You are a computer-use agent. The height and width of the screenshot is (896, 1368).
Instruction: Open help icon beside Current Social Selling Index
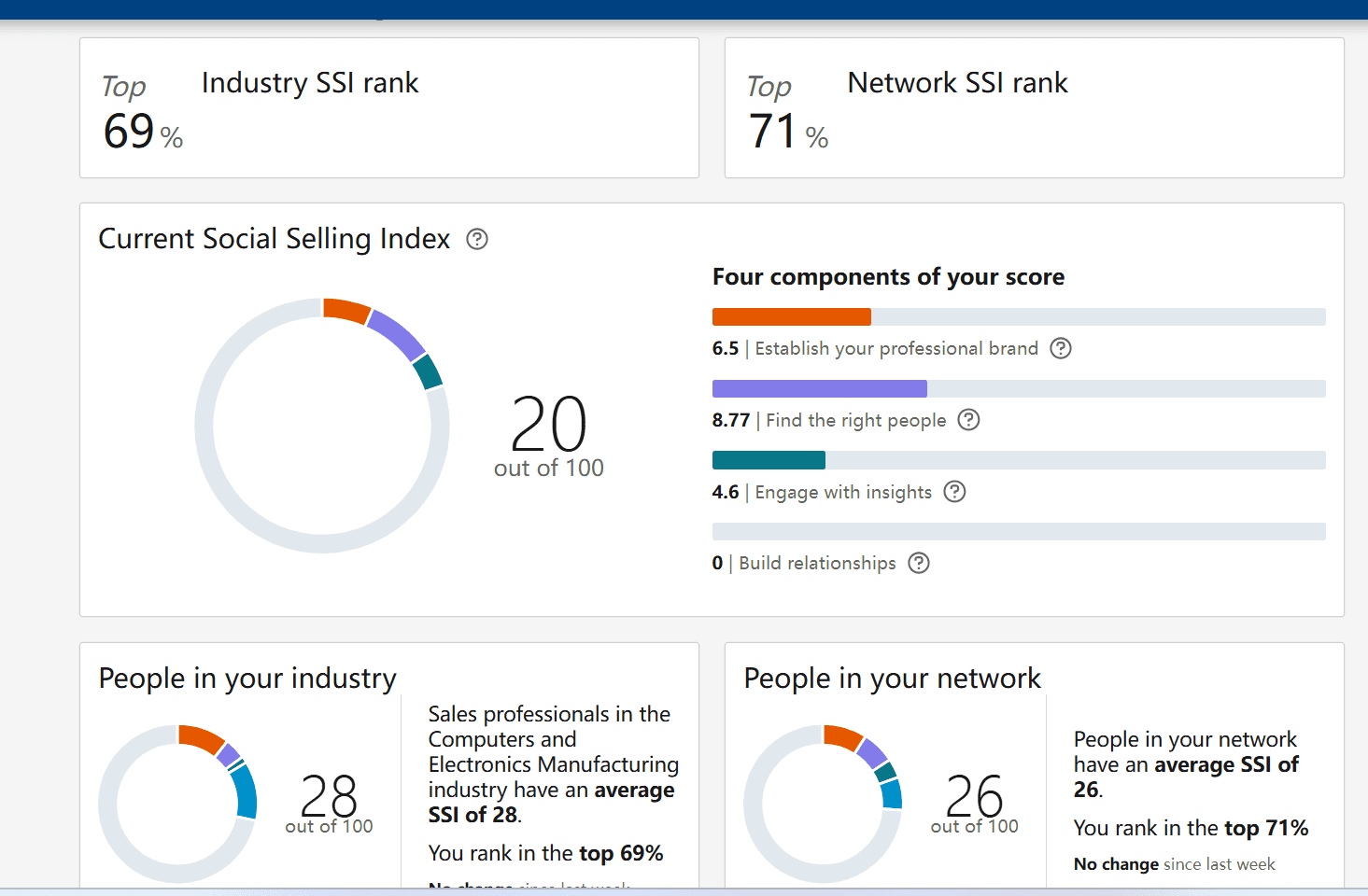coord(477,239)
